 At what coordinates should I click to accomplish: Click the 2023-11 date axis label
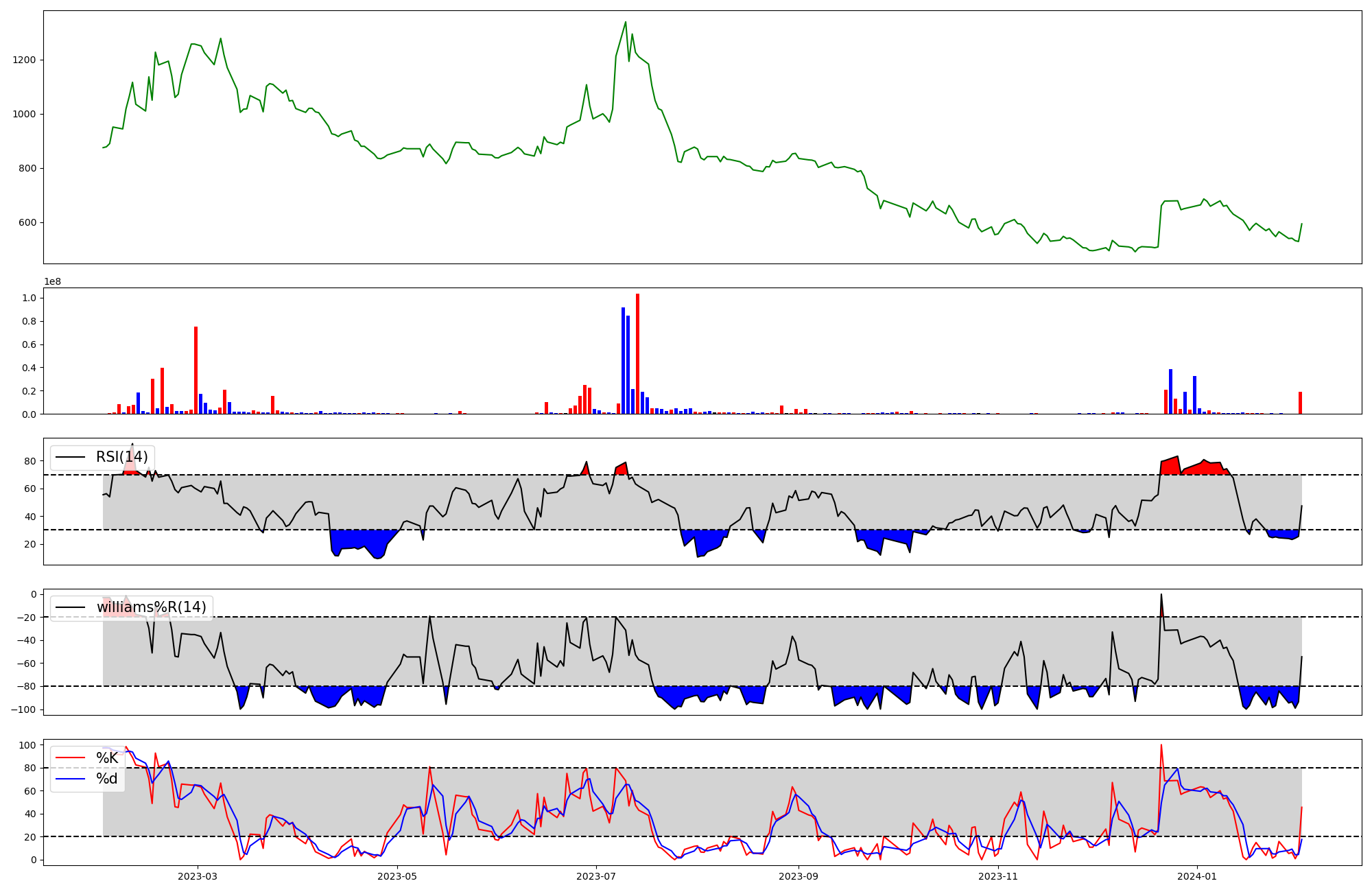tap(997, 876)
